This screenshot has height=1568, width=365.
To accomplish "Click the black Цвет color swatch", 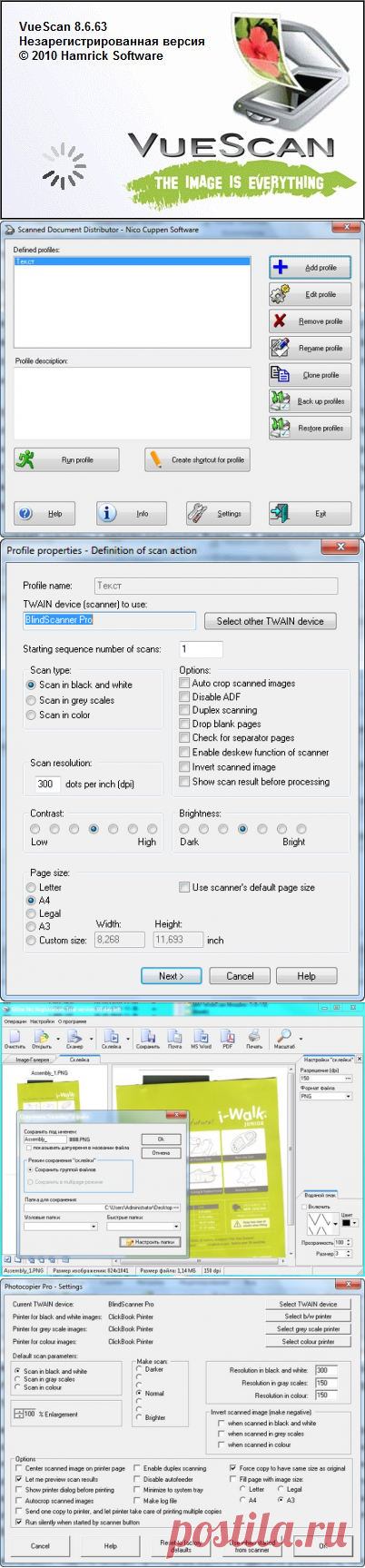I will [348, 1222].
